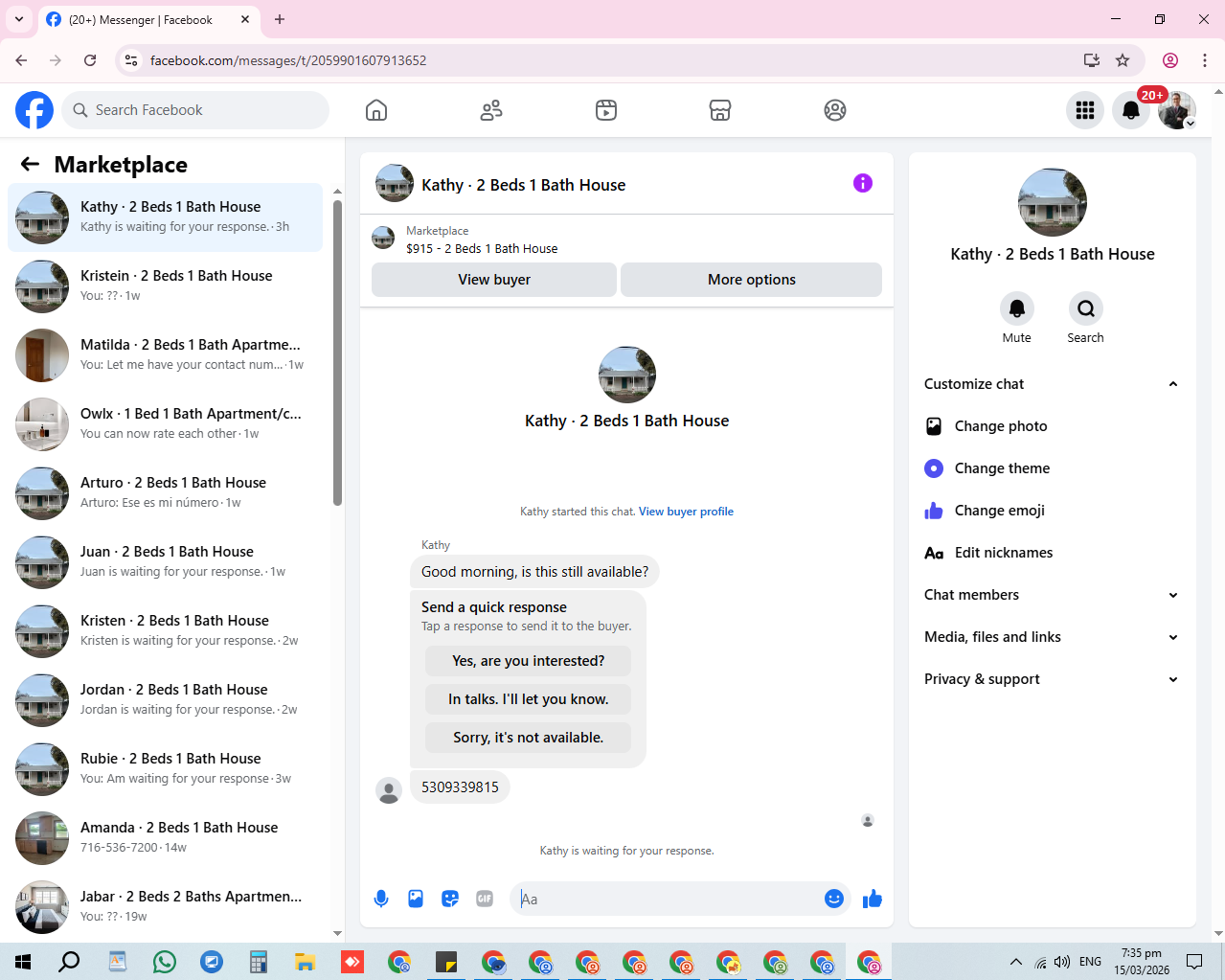
Task: Open File Explorer from the taskbar
Action: [x=306, y=962]
